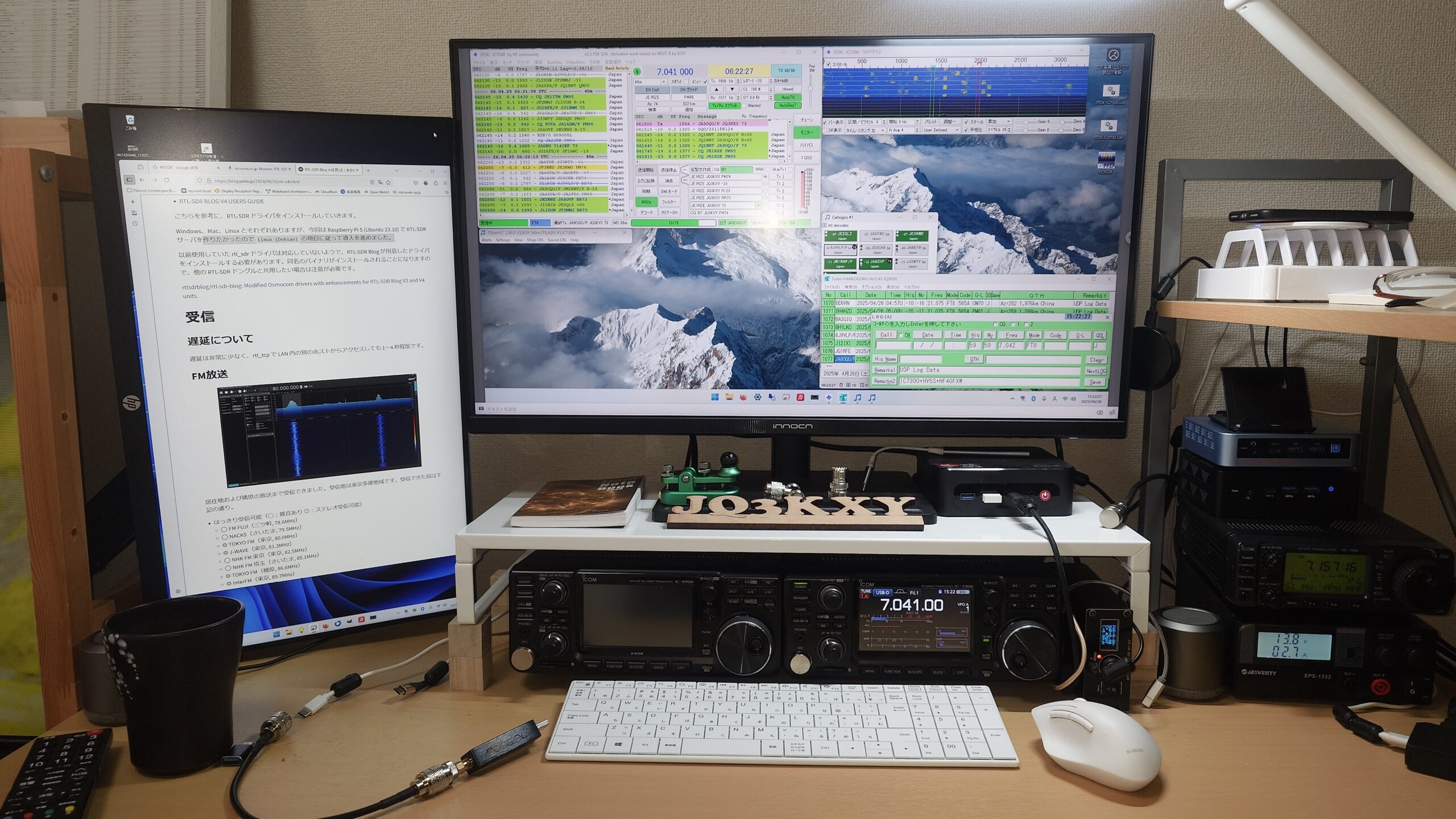Image resolution: width=1456 pixels, height=819 pixels.
Task: Adjust wide graph upper Zero slider
Action: [1062, 122]
